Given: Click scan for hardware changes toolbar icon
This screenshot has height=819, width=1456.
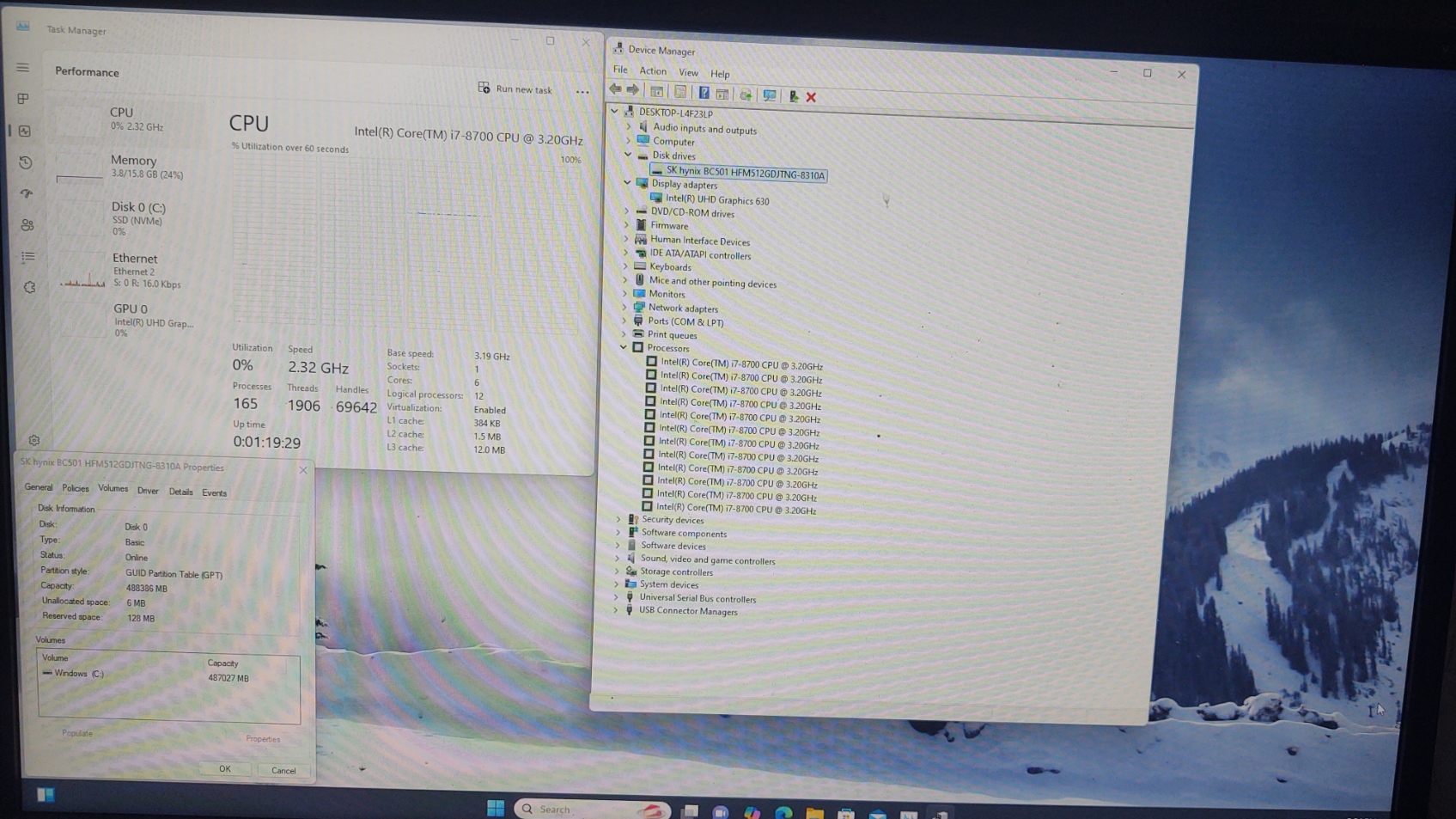Looking at the screenshot, I should click(x=770, y=95).
